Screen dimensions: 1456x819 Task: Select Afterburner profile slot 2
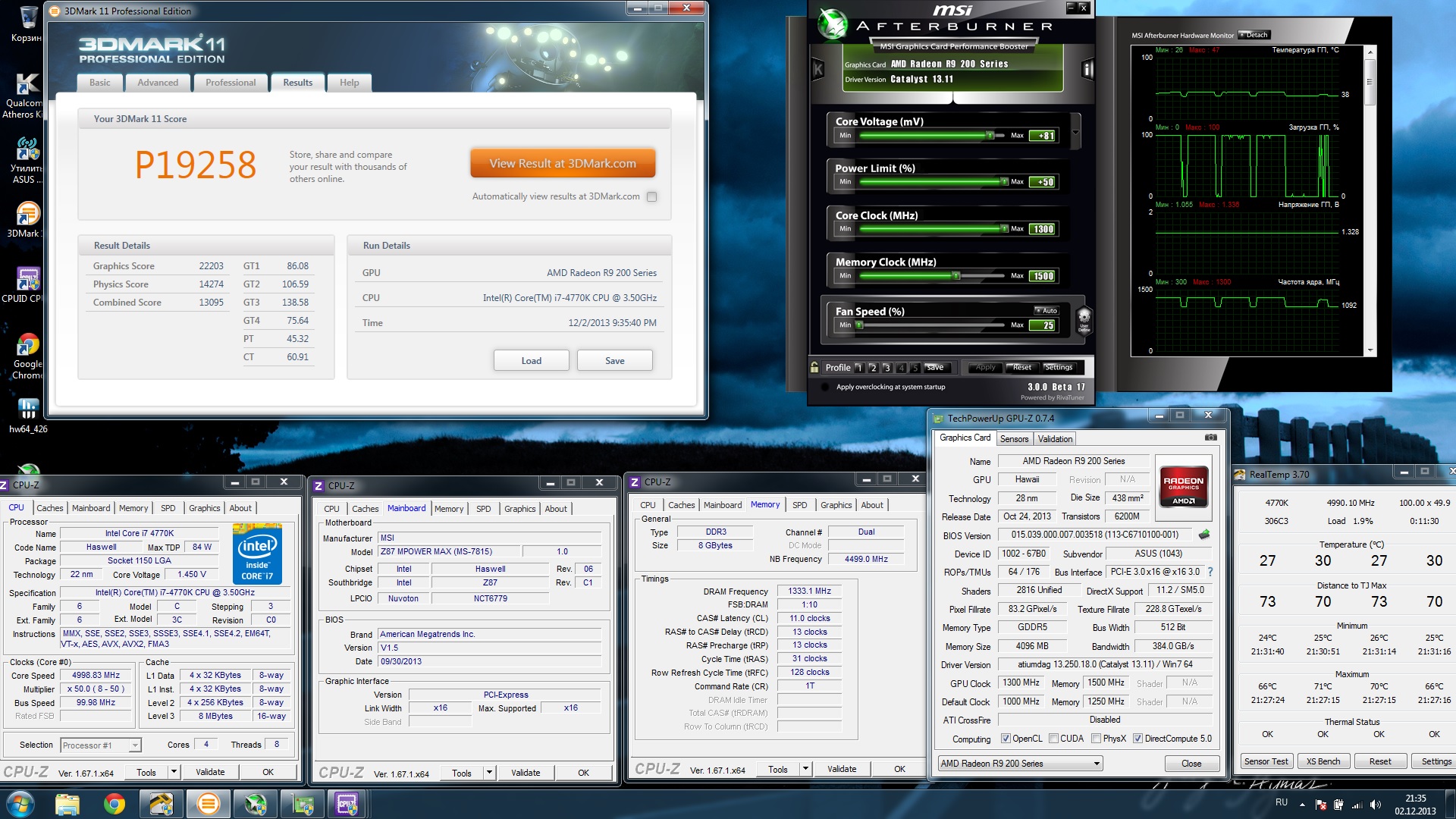tap(873, 368)
